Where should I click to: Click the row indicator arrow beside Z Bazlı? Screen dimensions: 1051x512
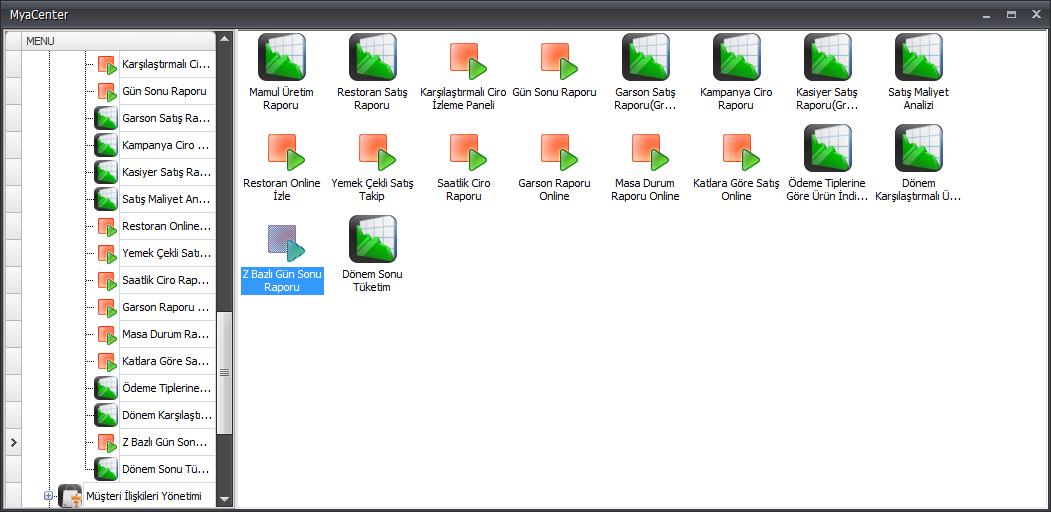(x=13, y=442)
